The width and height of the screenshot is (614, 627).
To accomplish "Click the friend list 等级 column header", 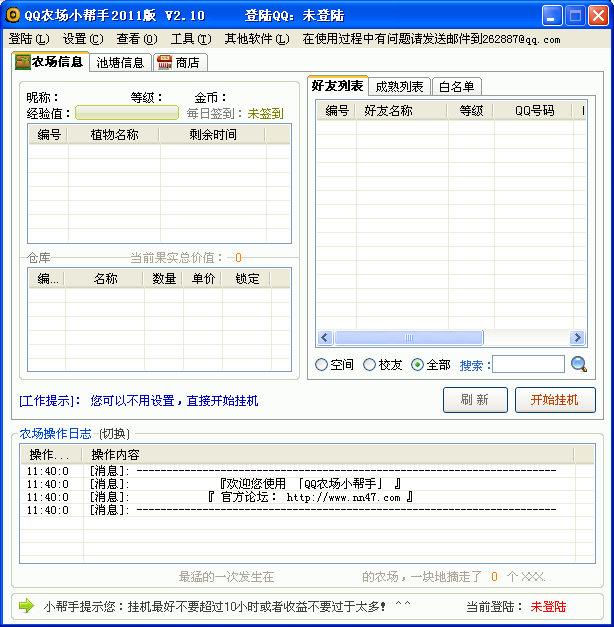I will point(471,110).
